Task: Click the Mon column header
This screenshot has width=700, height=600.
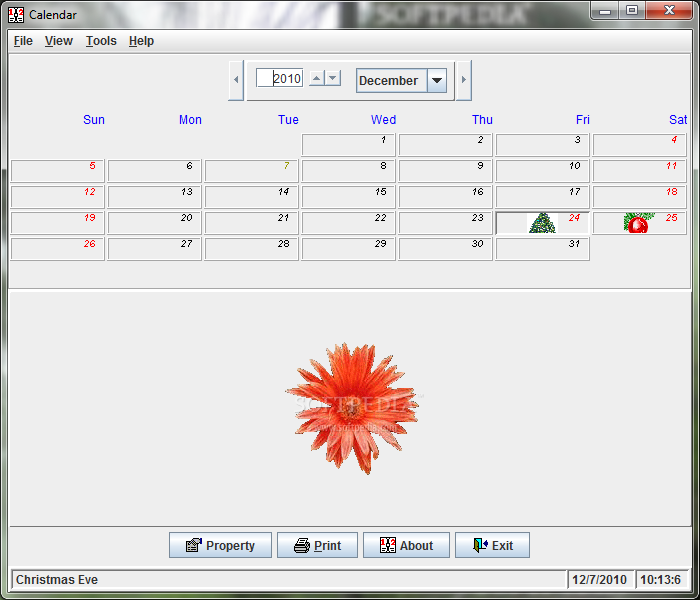Action: (190, 120)
